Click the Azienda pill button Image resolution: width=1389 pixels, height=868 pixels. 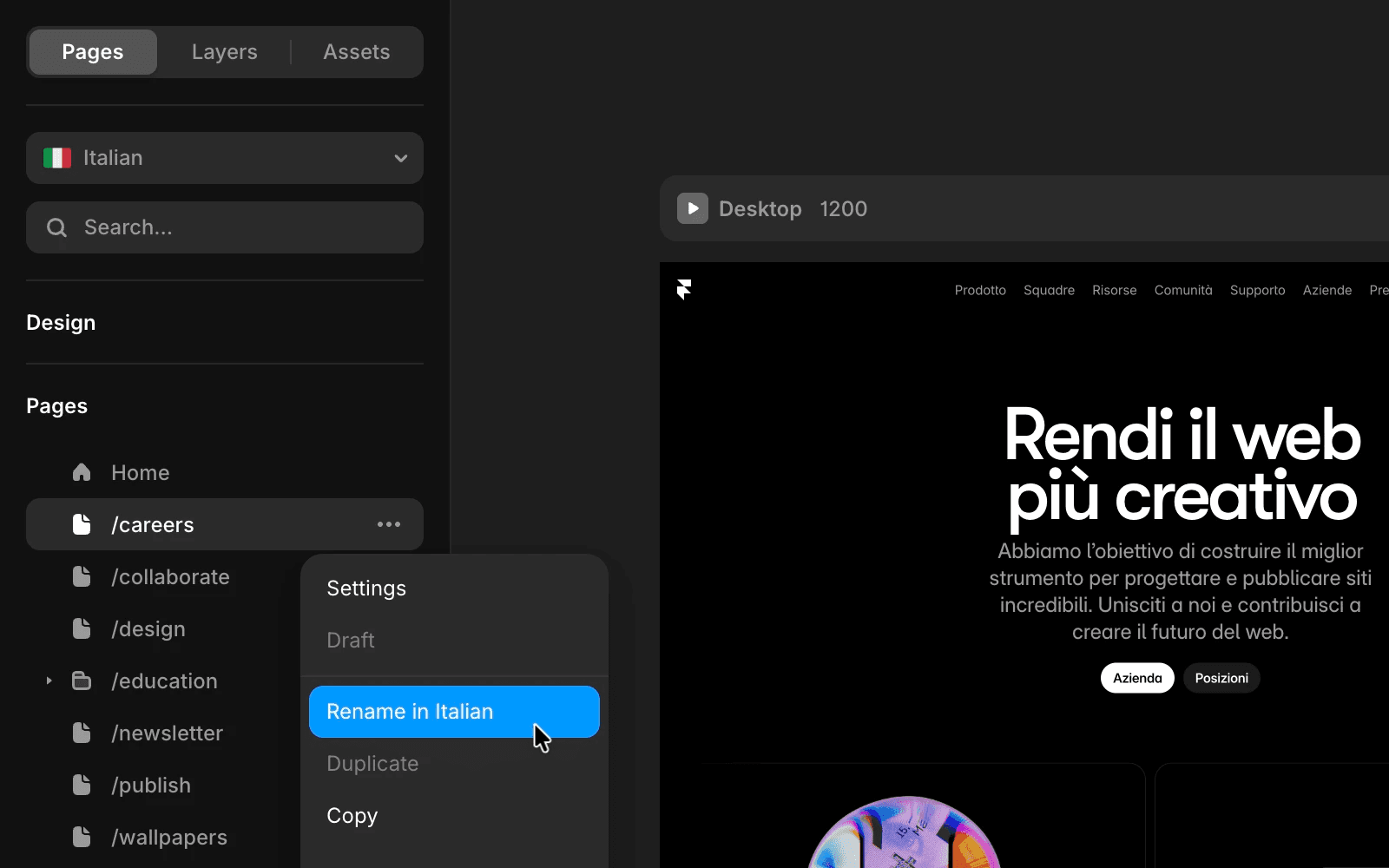(1137, 678)
